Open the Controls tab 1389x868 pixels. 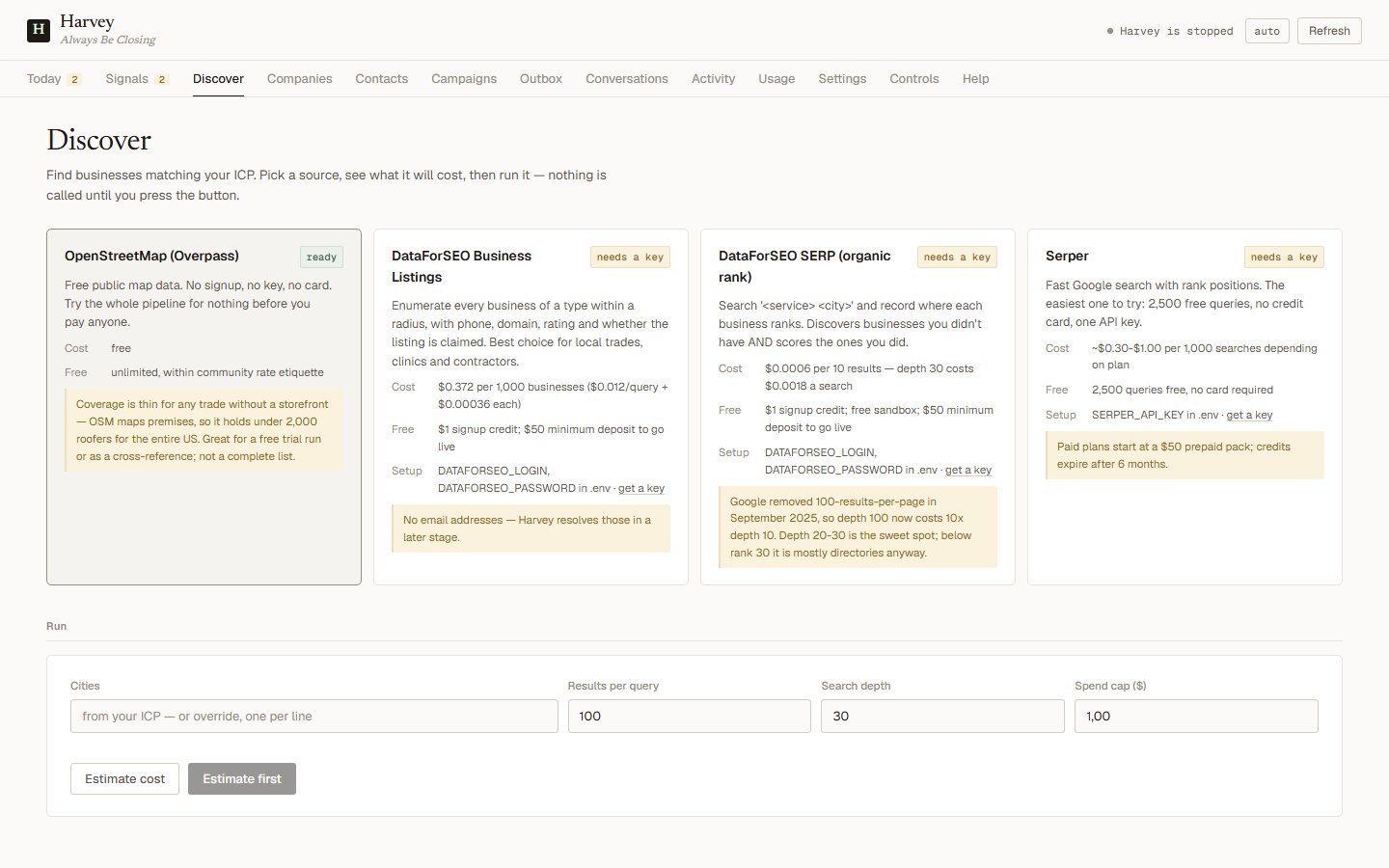[x=914, y=79]
